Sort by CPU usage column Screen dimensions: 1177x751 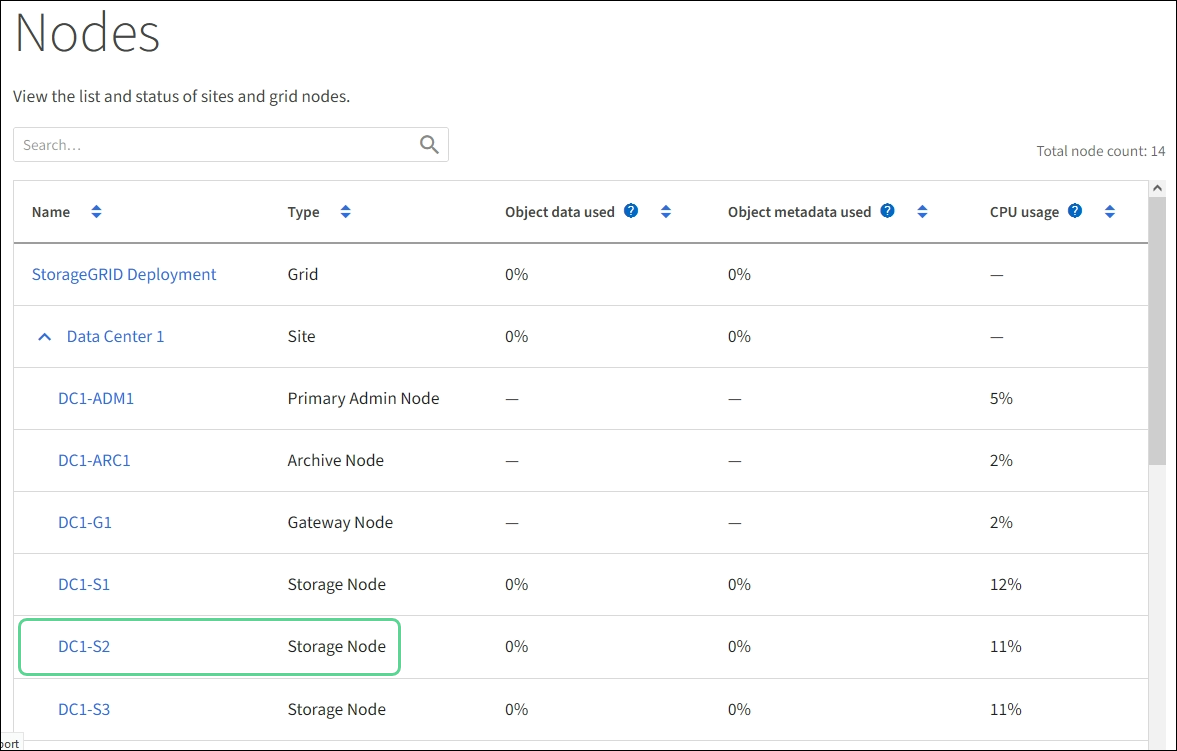tap(1109, 212)
